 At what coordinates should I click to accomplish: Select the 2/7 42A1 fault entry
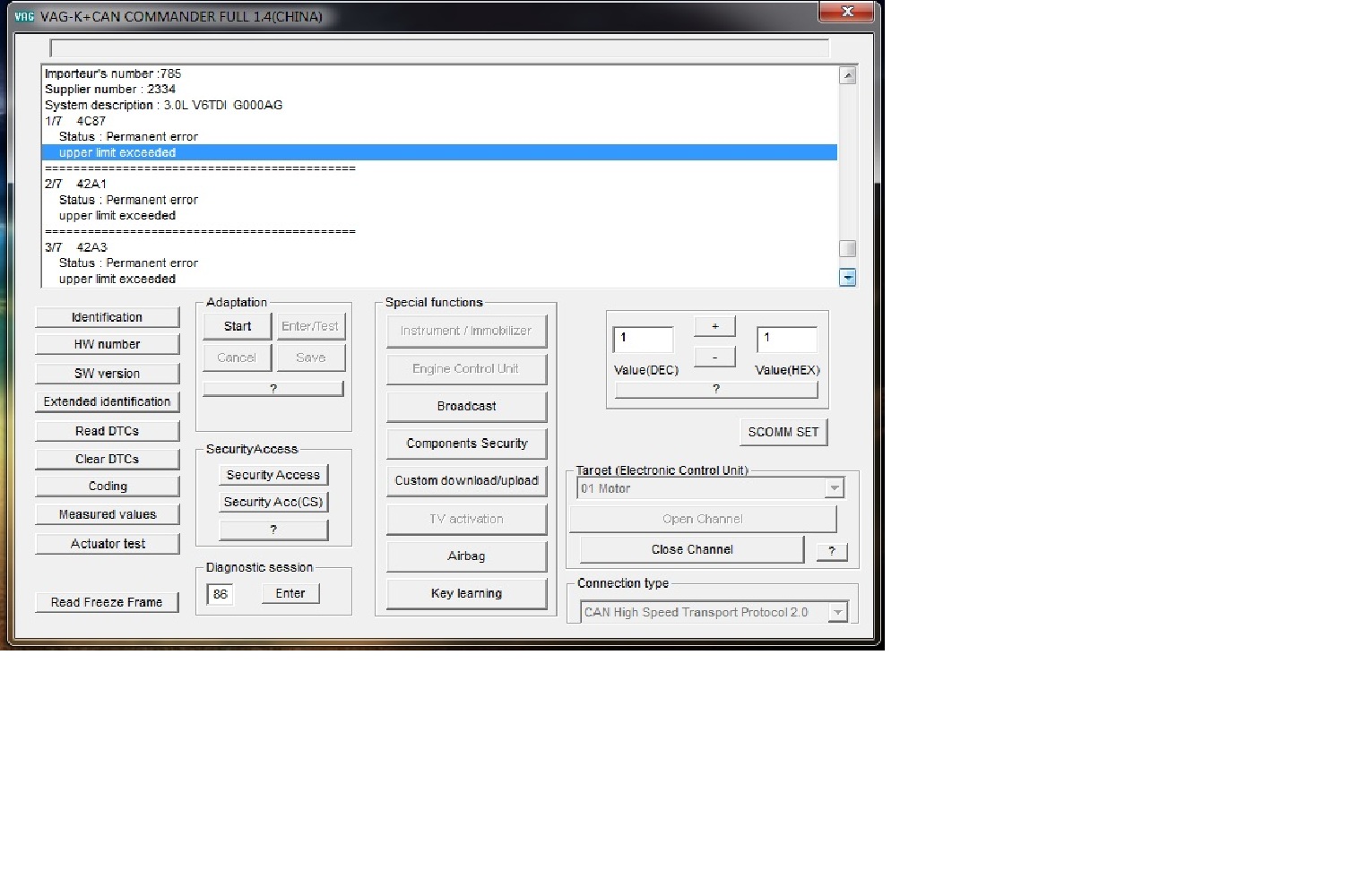(x=91, y=184)
